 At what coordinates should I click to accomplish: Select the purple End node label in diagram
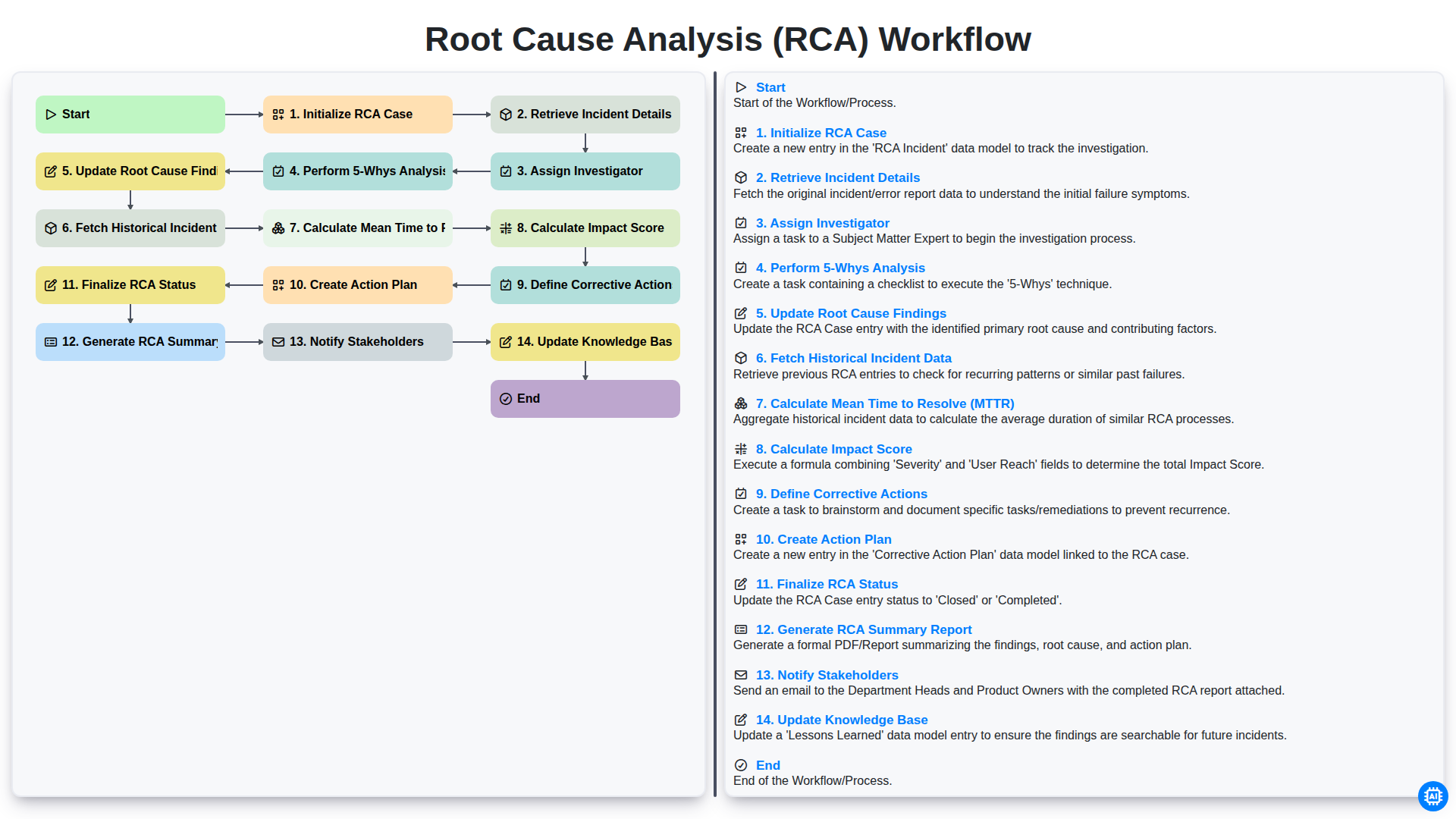(x=529, y=399)
